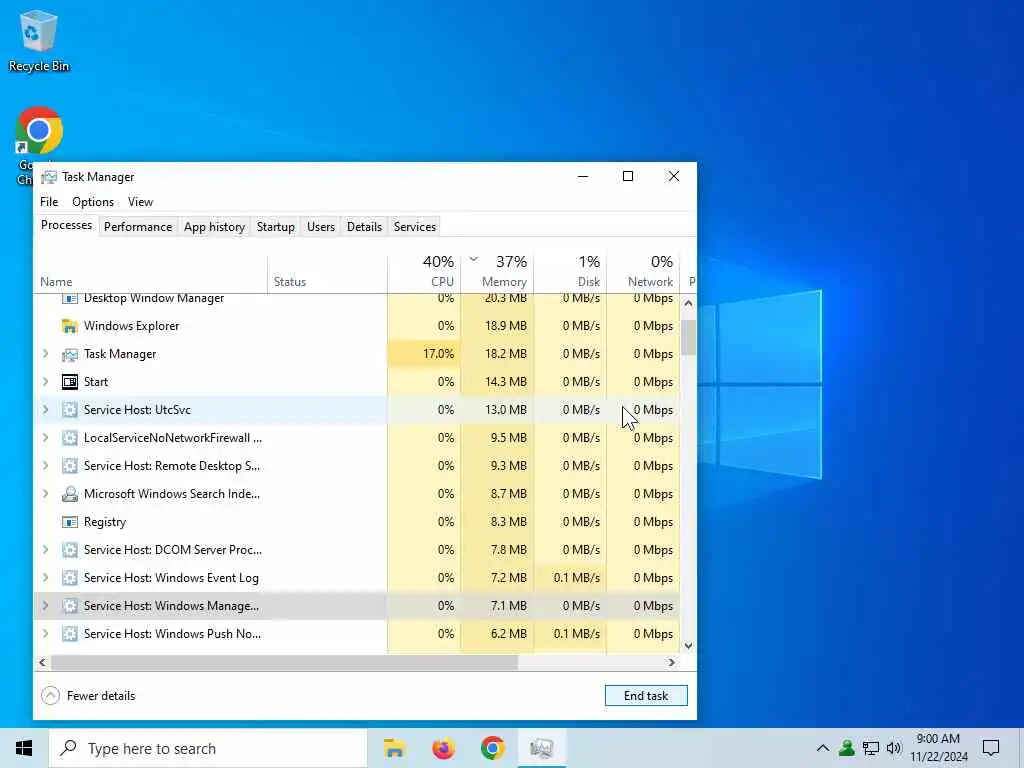Click the vertical scrollbar up arrow
Screen dimensions: 1024x768
(x=688, y=303)
